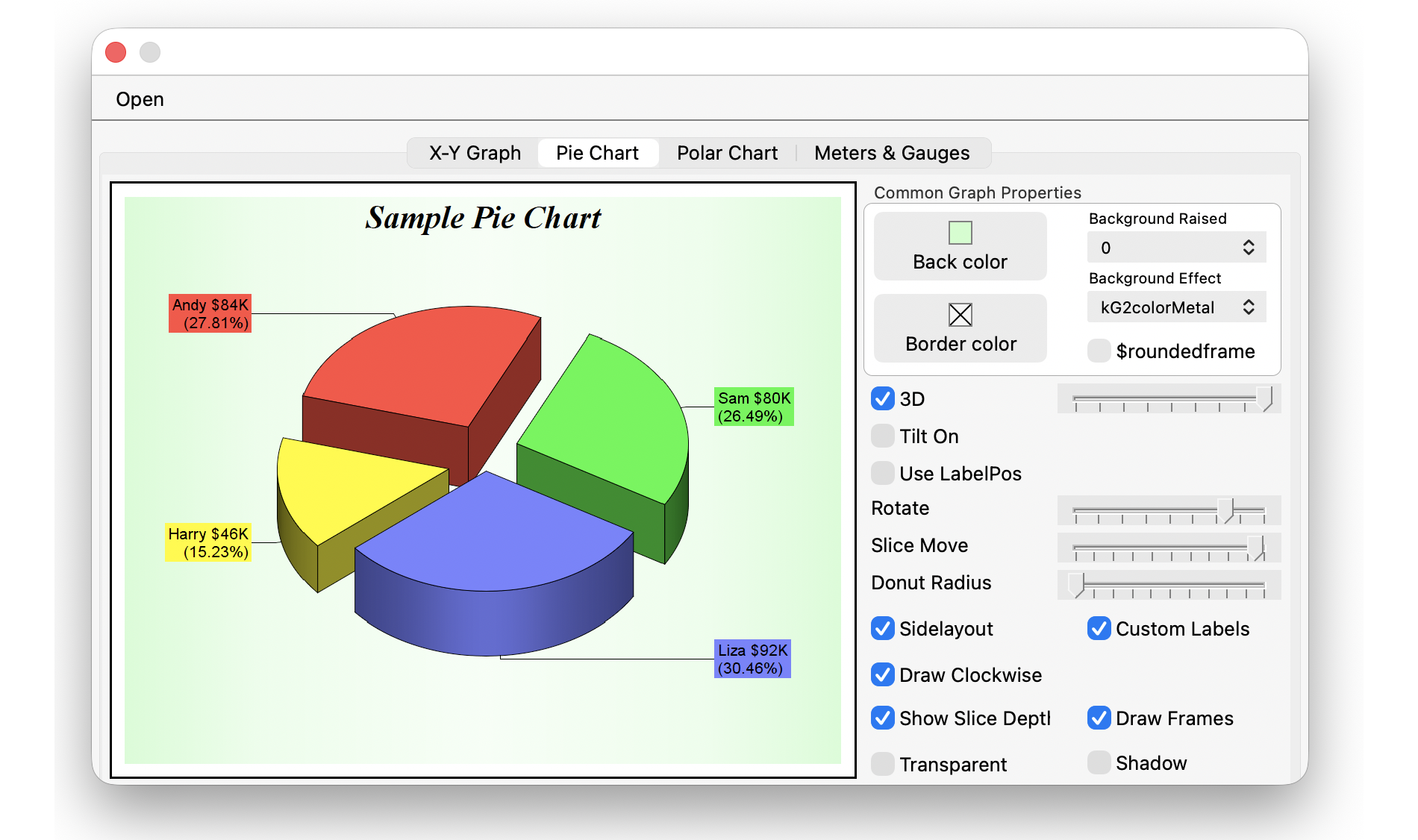The width and height of the screenshot is (1418, 840).
Task: Open the Polar Chart tab
Action: (727, 153)
